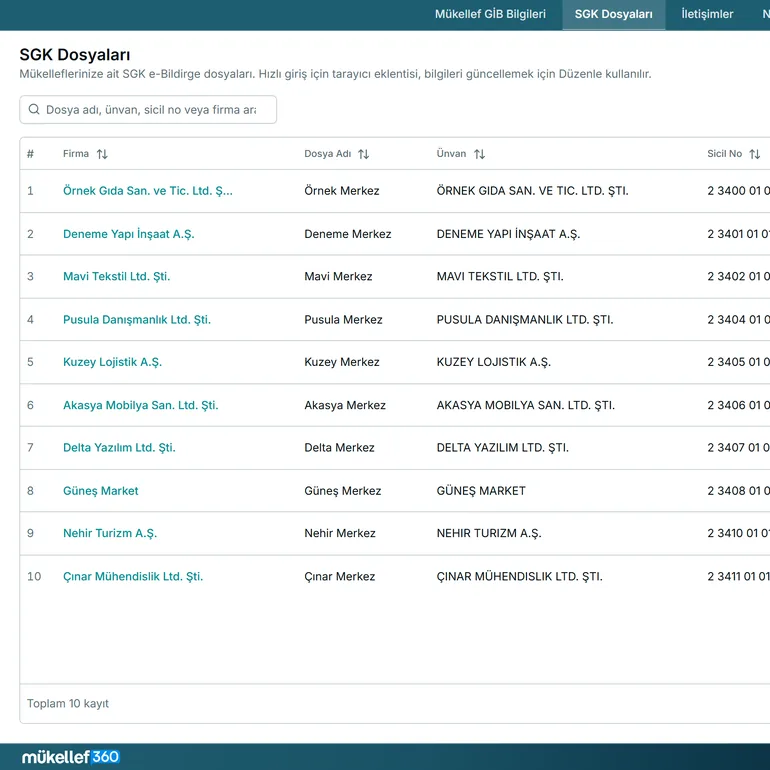Click sicil number starting 2 3404
The width and height of the screenshot is (770, 770).
[x=738, y=319]
